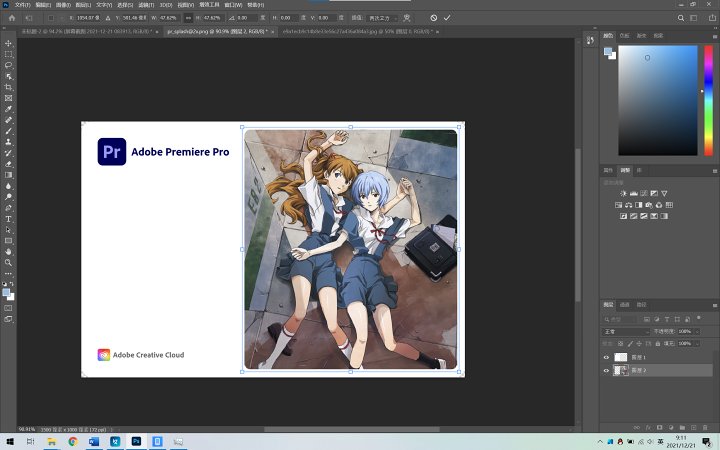Image resolution: width=720 pixels, height=450 pixels.
Task: Open the interpolation method dropdown
Action: click(x=382, y=18)
